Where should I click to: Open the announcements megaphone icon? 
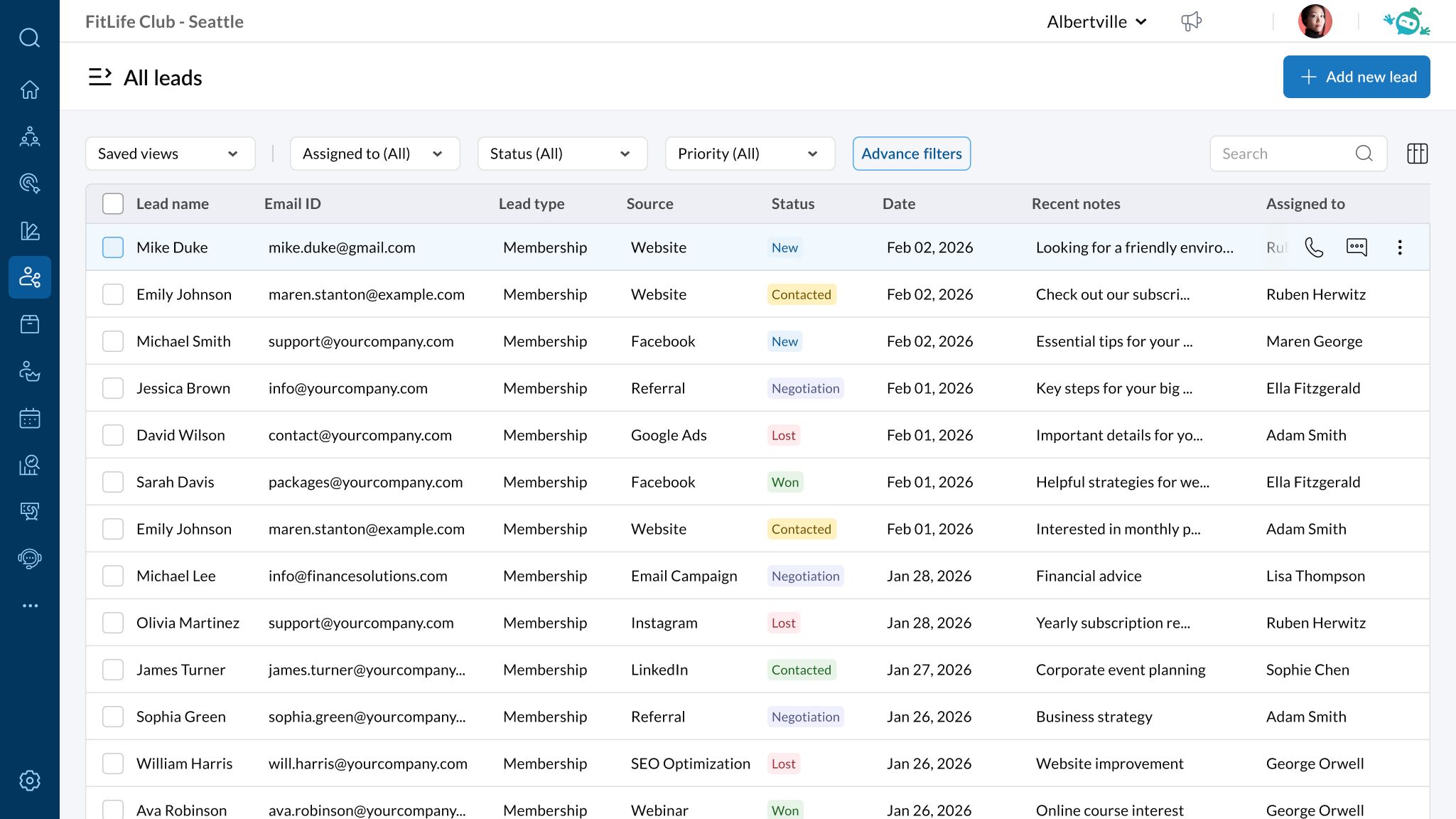coord(1192,22)
